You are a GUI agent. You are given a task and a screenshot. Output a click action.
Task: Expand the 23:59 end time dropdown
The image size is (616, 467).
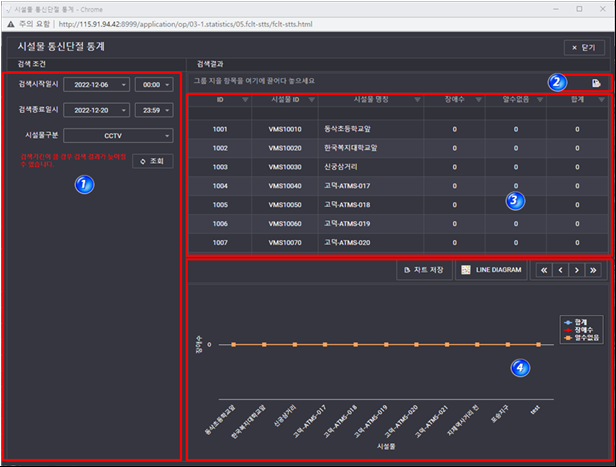[x=167, y=110]
